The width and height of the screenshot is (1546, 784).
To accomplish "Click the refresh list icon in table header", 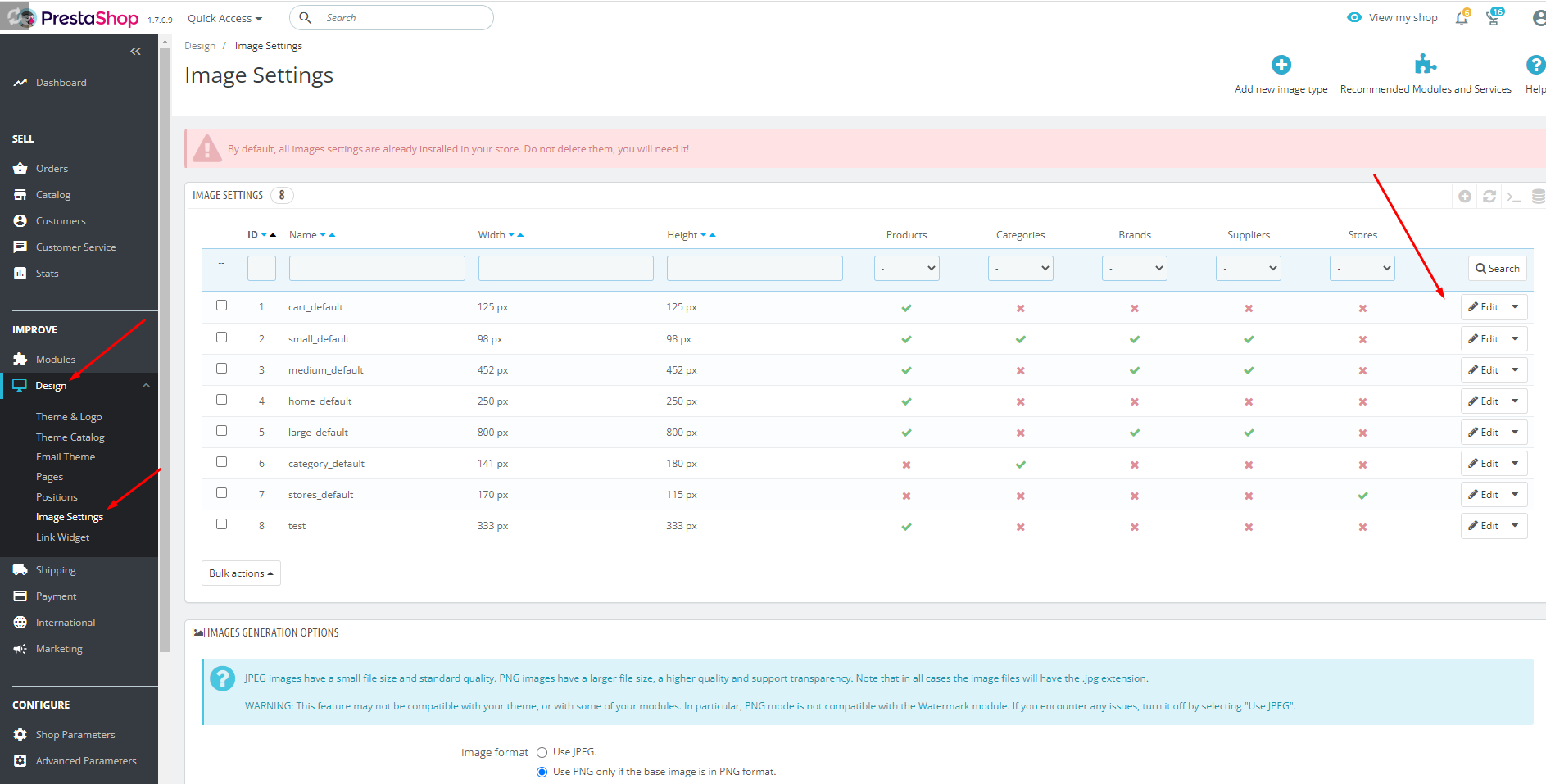I will (1489, 196).
